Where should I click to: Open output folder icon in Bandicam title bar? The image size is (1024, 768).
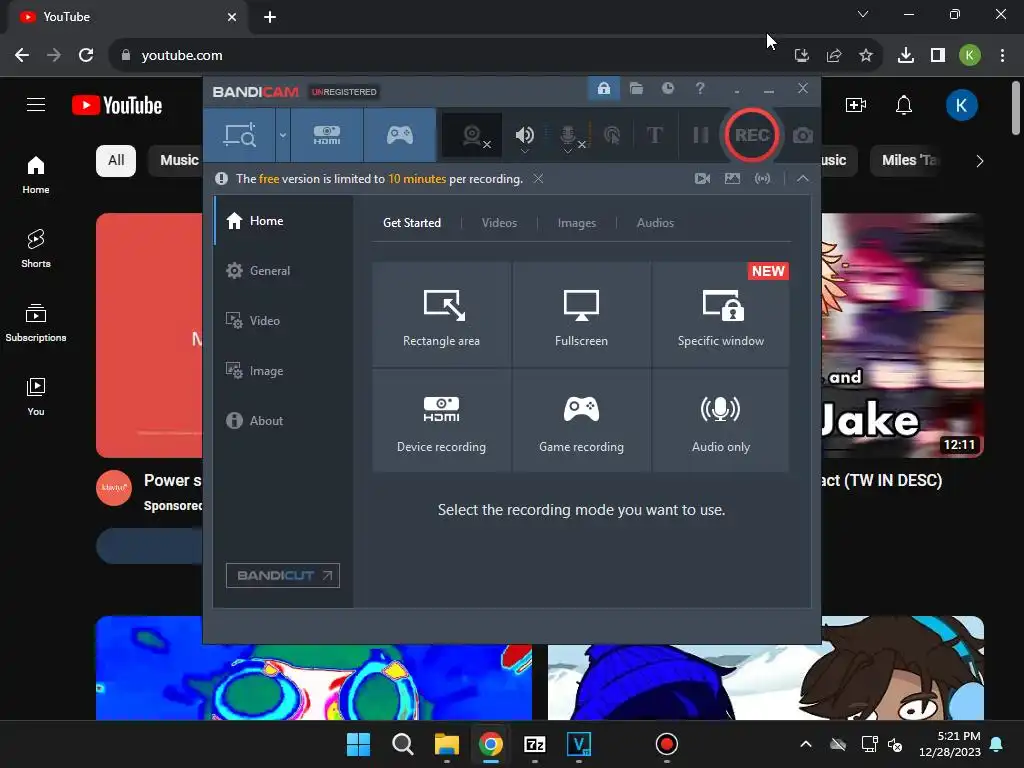[636, 88]
